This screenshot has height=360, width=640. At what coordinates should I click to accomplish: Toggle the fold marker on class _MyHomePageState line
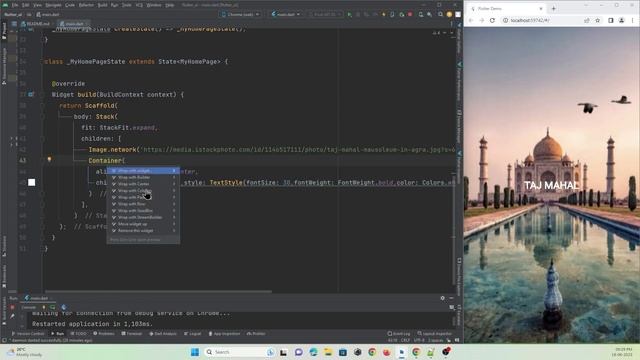42,62
